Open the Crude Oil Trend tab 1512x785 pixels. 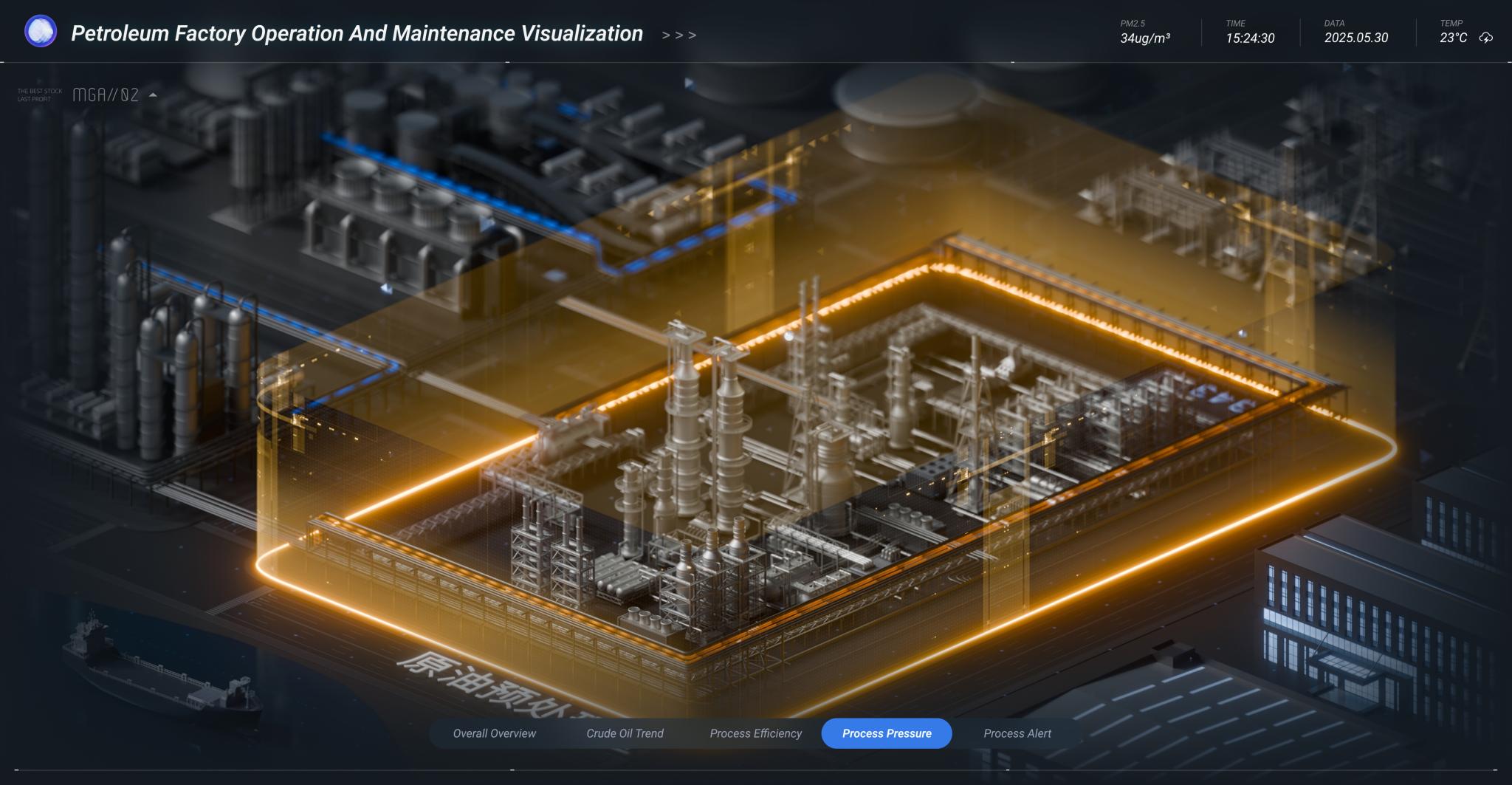coord(625,733)
